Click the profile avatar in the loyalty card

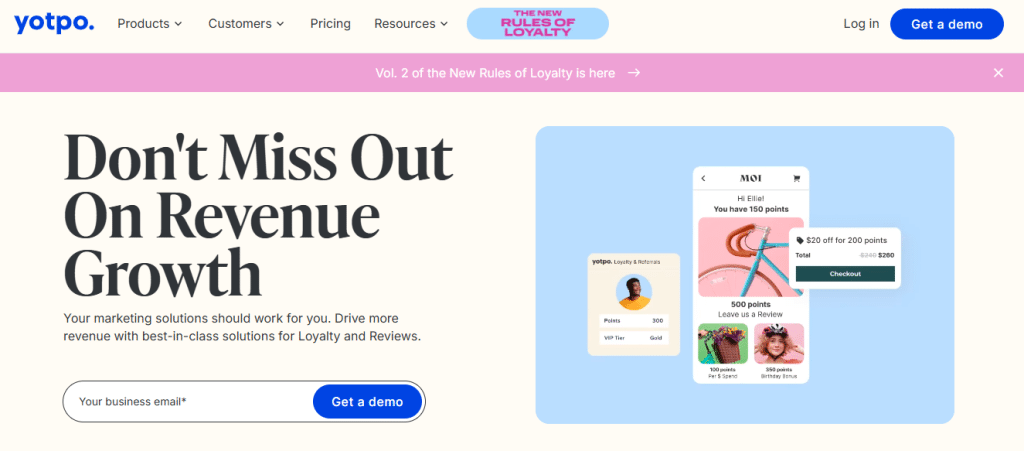tap(633, 292)
